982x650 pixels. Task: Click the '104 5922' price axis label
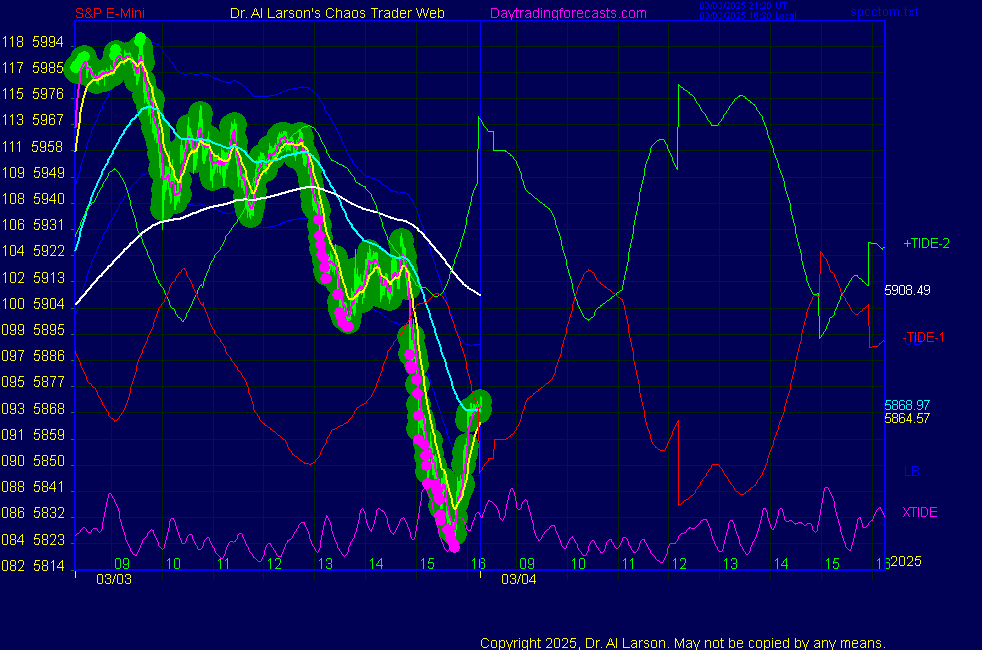[33, 251]
